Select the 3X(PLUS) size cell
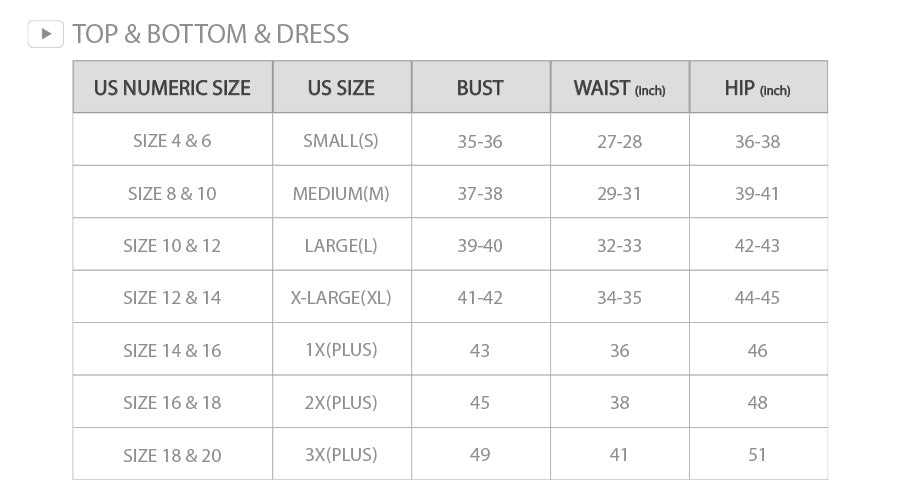Screen dimensions: 900x500 point(341,455)
